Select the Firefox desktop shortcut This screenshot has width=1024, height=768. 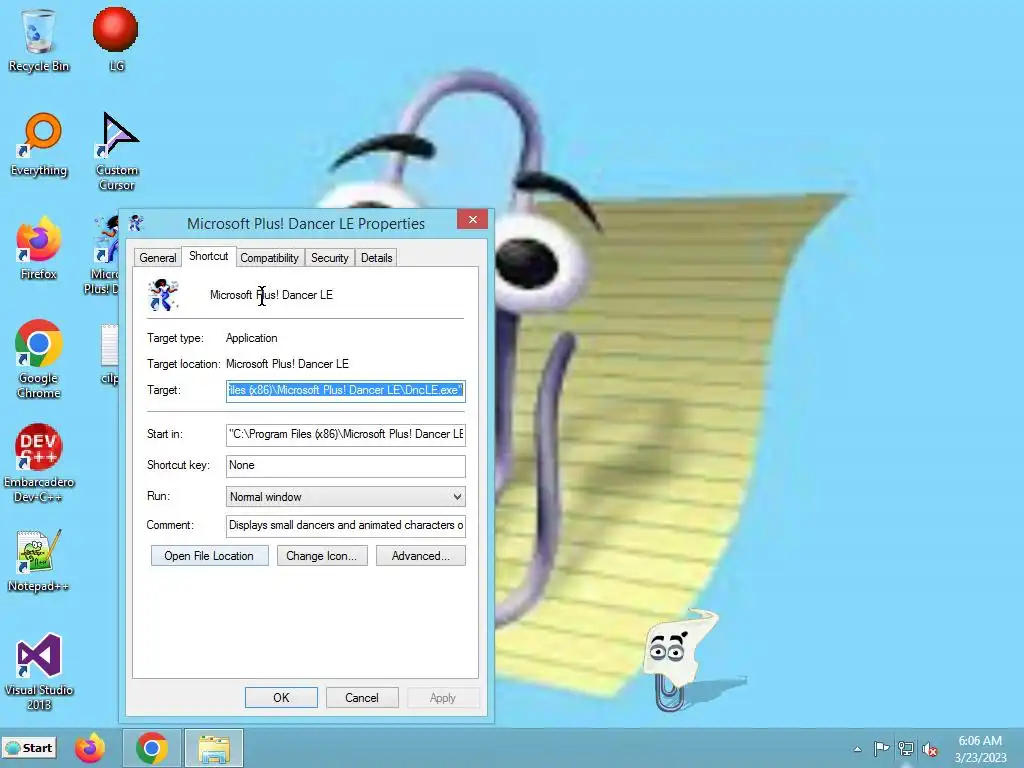click(39, 248)
